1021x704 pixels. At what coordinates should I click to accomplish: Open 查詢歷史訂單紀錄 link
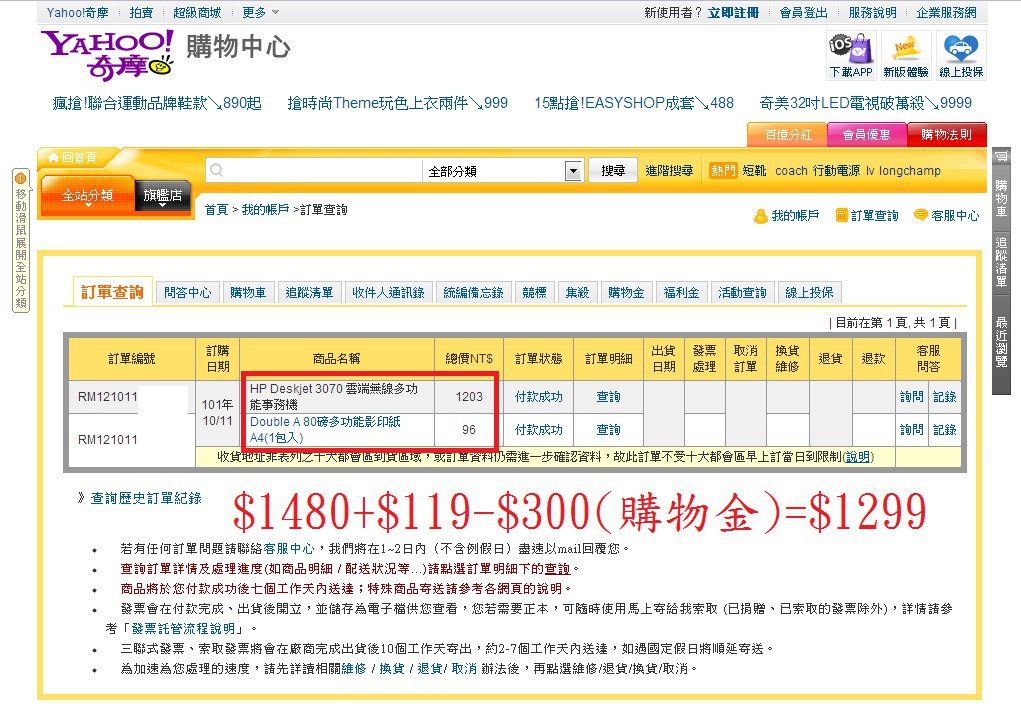click(146, 498)
